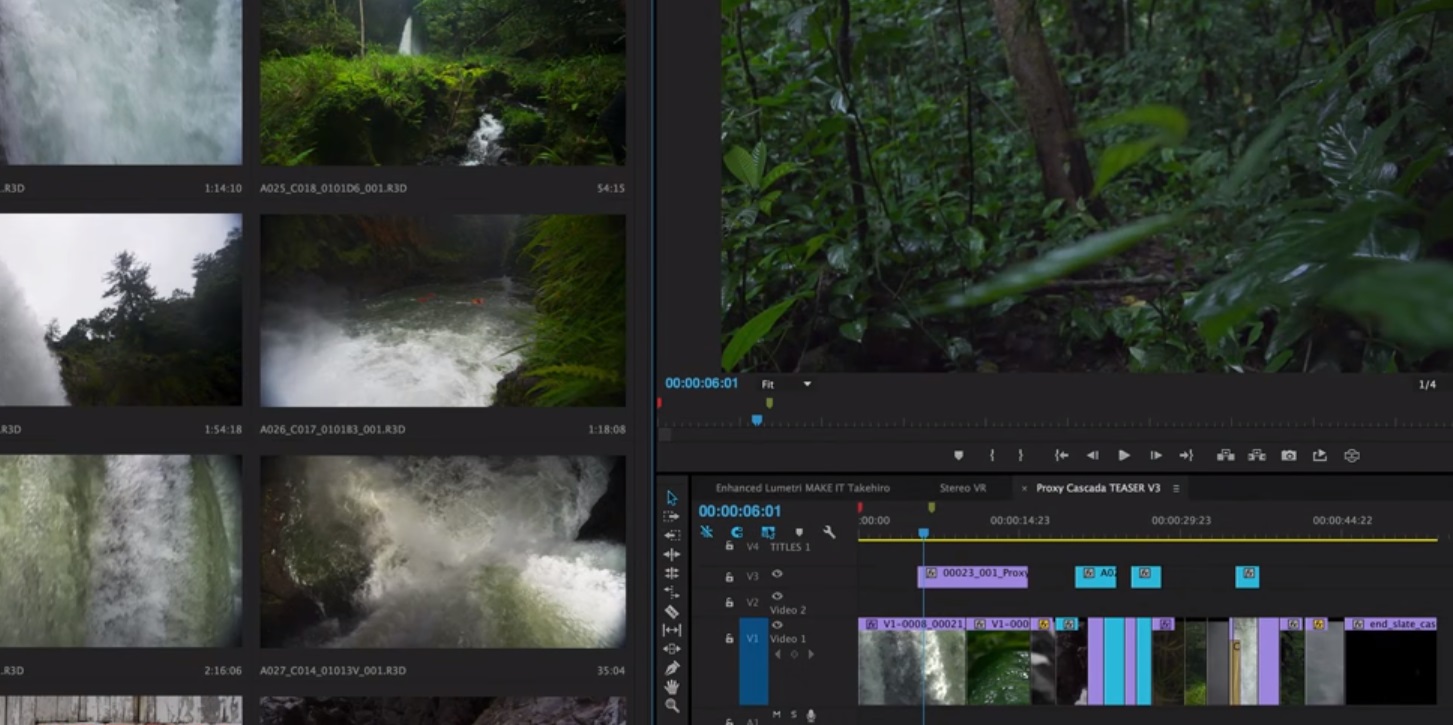Screen dimensions: 1453x725
Task: Toggle VR video display icon
Action: (1352, 455)
